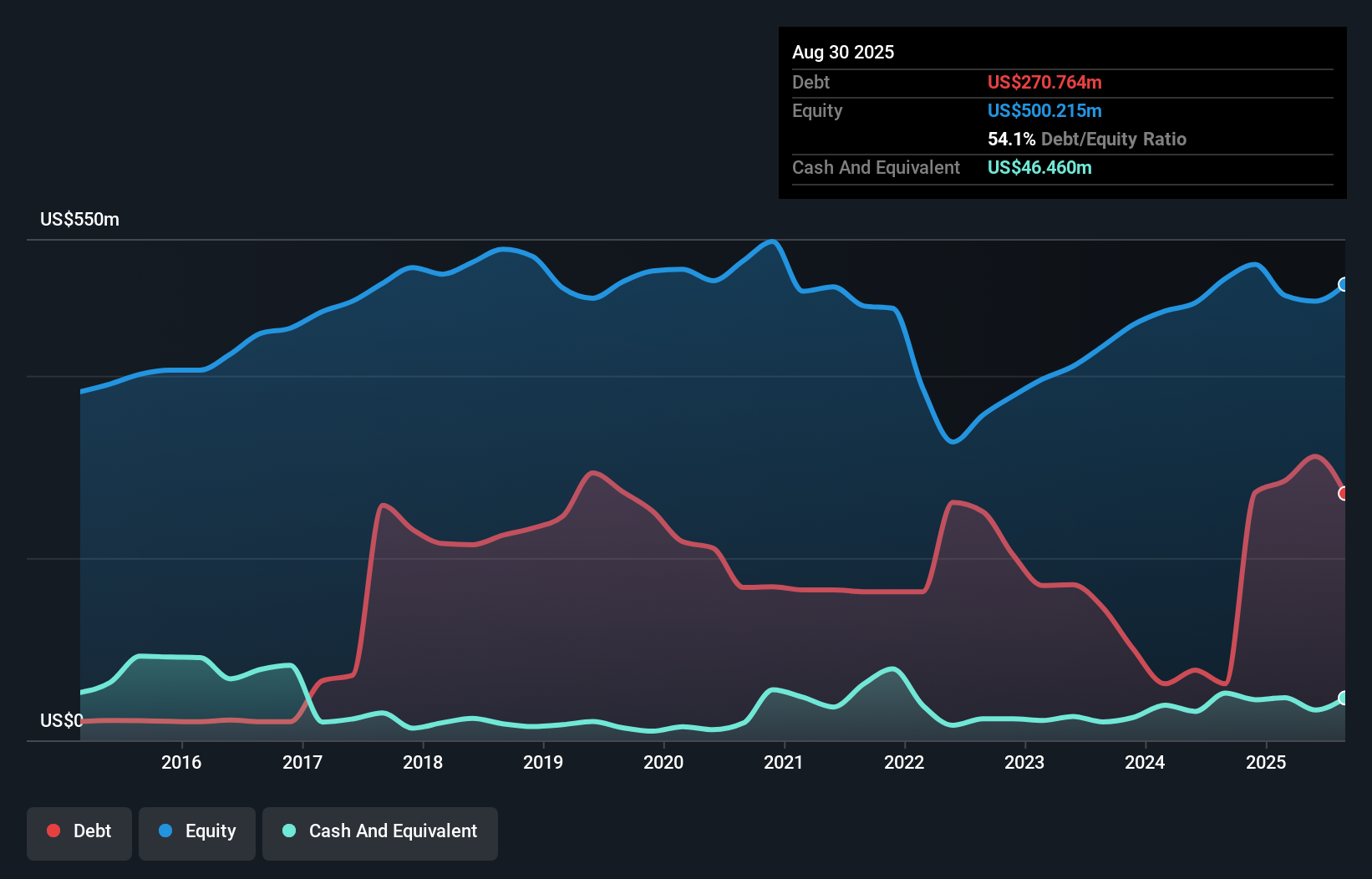1372x879 pixels.
Task: Click the red Debt line at its 2019 peak
Action: click(593, 473)
